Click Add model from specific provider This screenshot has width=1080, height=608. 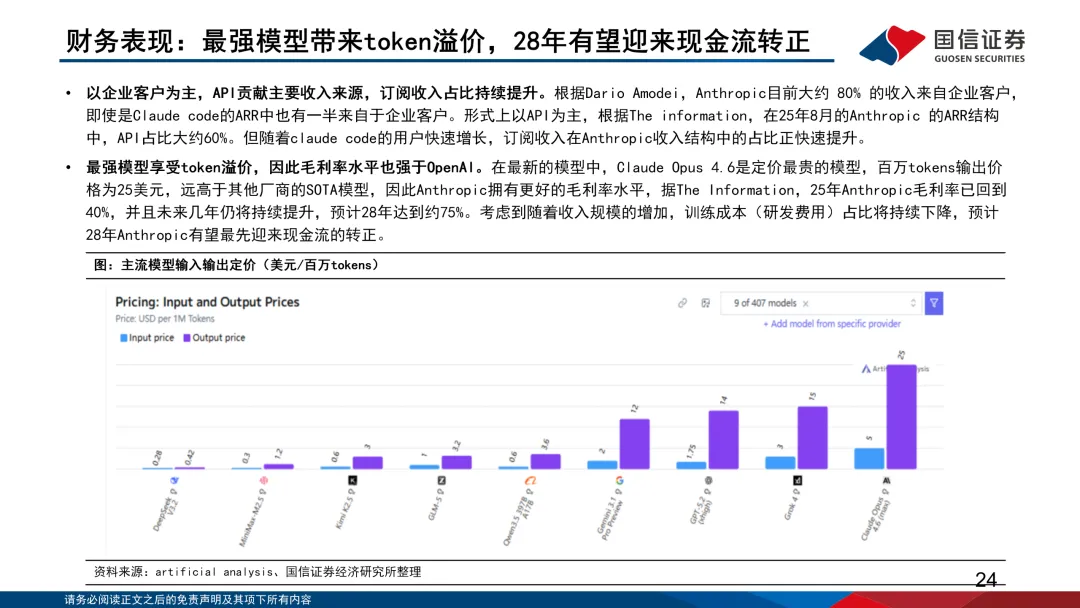coord(832,324)
